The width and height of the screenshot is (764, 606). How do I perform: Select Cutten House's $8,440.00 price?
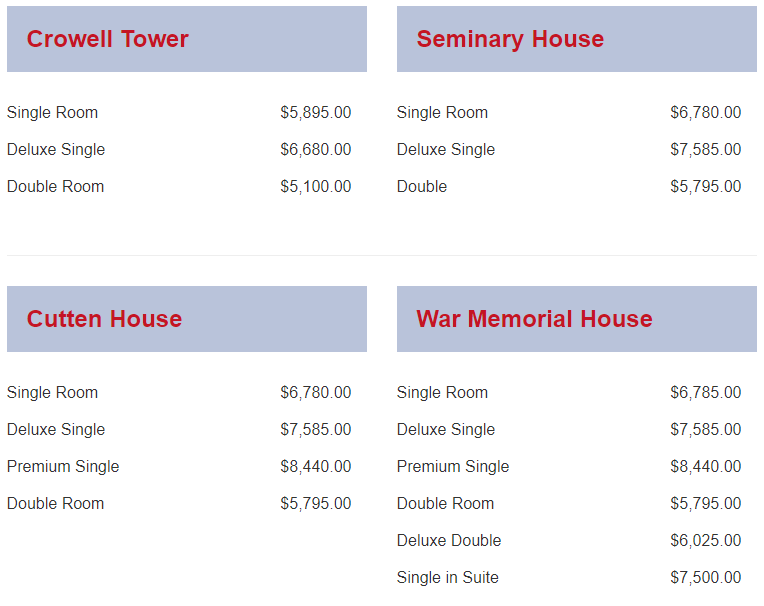coord(315,467)
